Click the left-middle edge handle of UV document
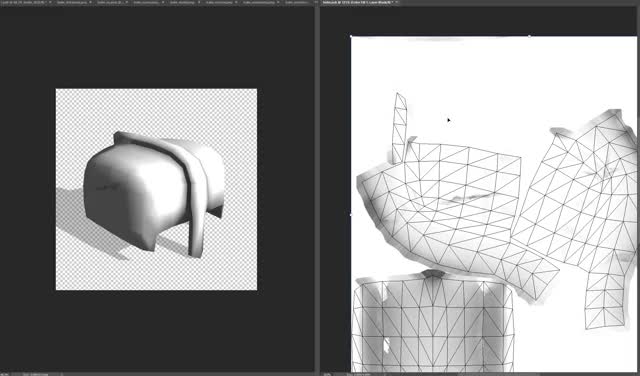 (351, 214)
